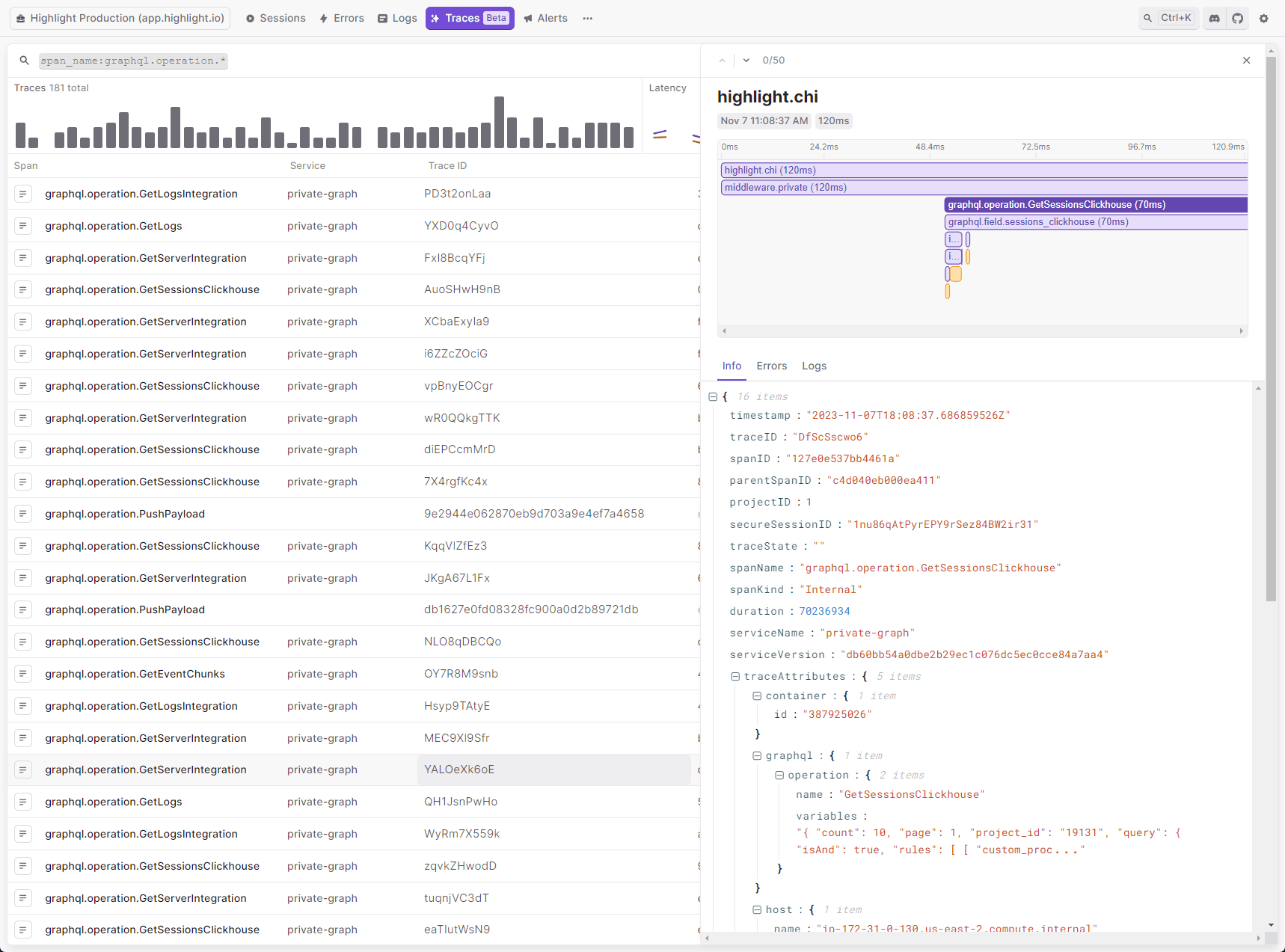Close the highlight.chi trace details panel
The image size is (1285, 952).
[1246, 61]
